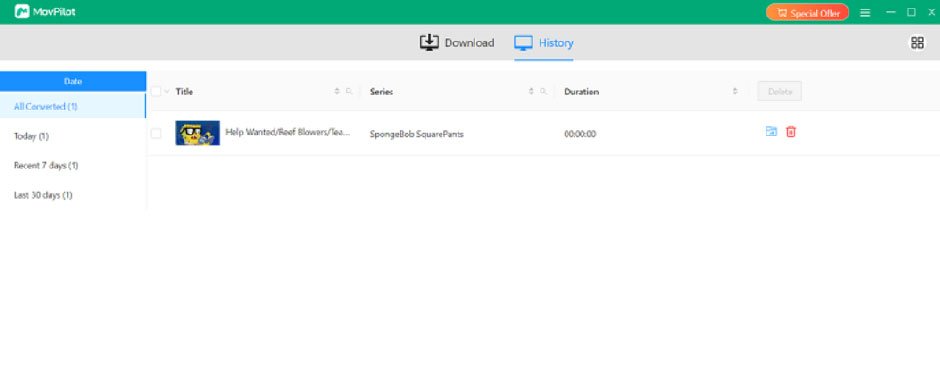Click the grid layout icon at top right
The height and width of the screenshot is (386, 940).
coord(917,43)
